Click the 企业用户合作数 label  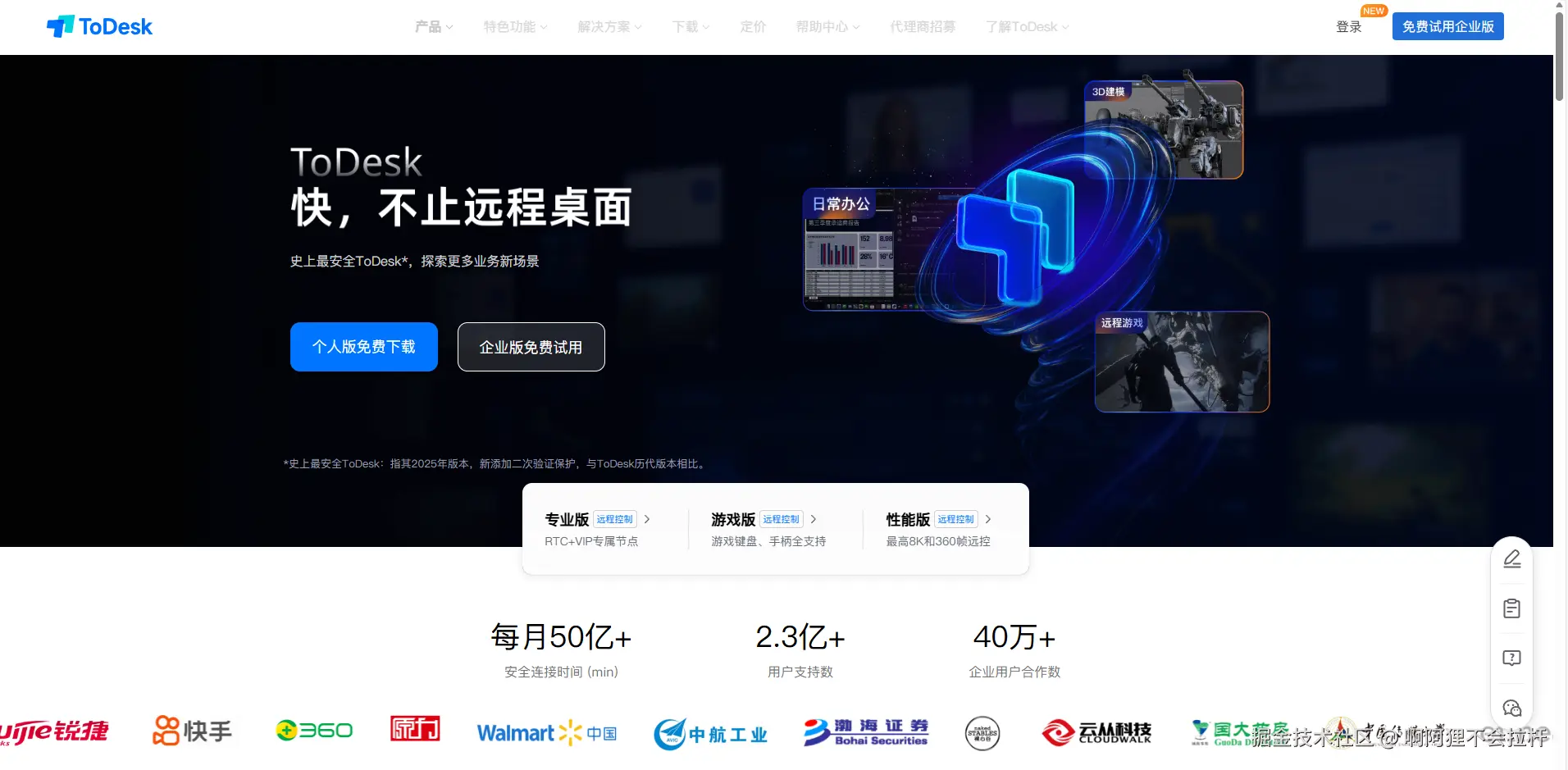[x=1014, y=672]
